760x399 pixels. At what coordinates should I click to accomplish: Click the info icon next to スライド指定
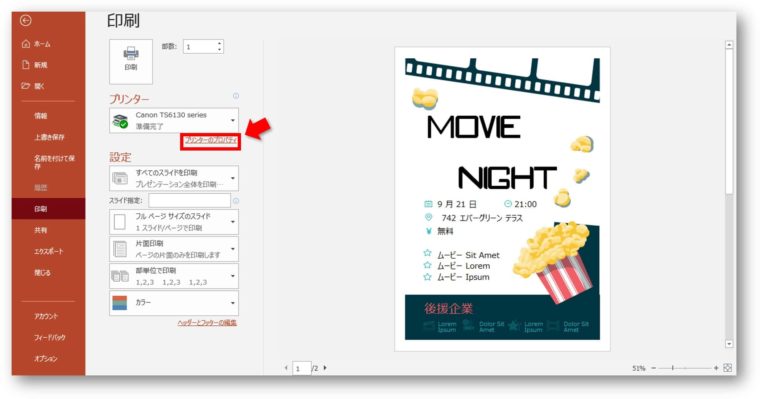236,201
